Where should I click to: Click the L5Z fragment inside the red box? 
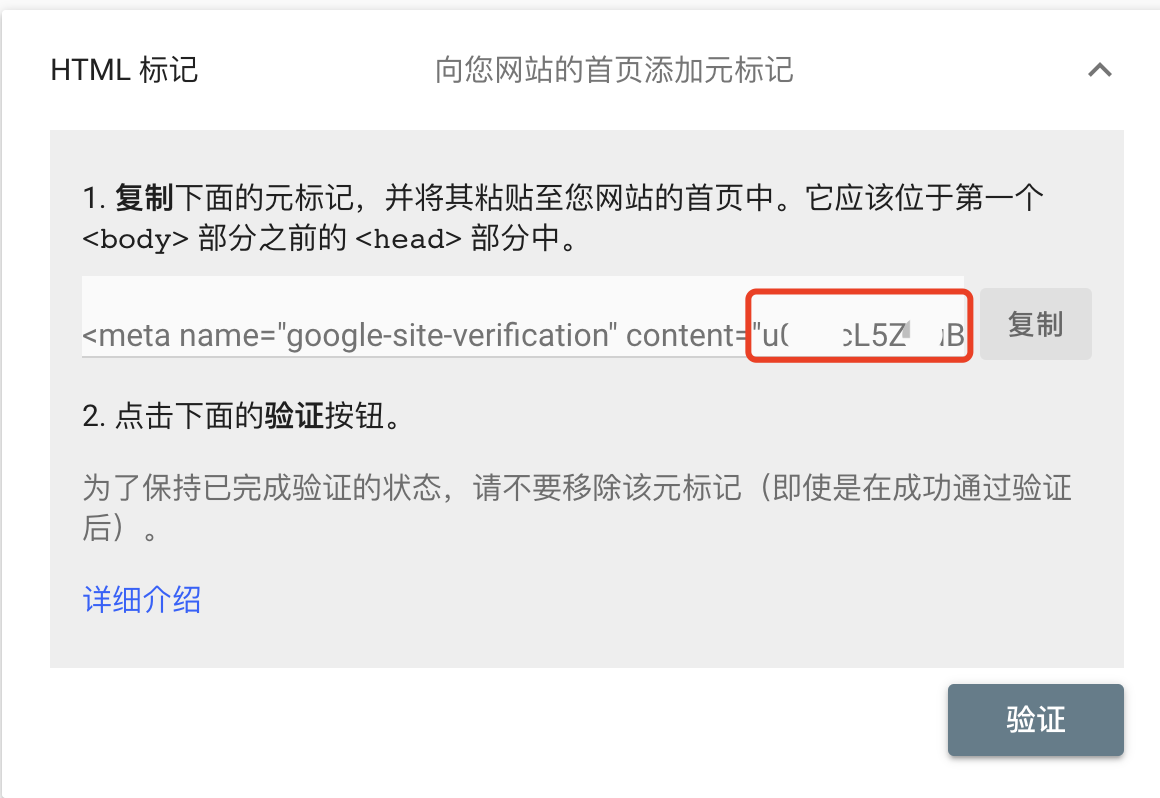pos(879,336)
